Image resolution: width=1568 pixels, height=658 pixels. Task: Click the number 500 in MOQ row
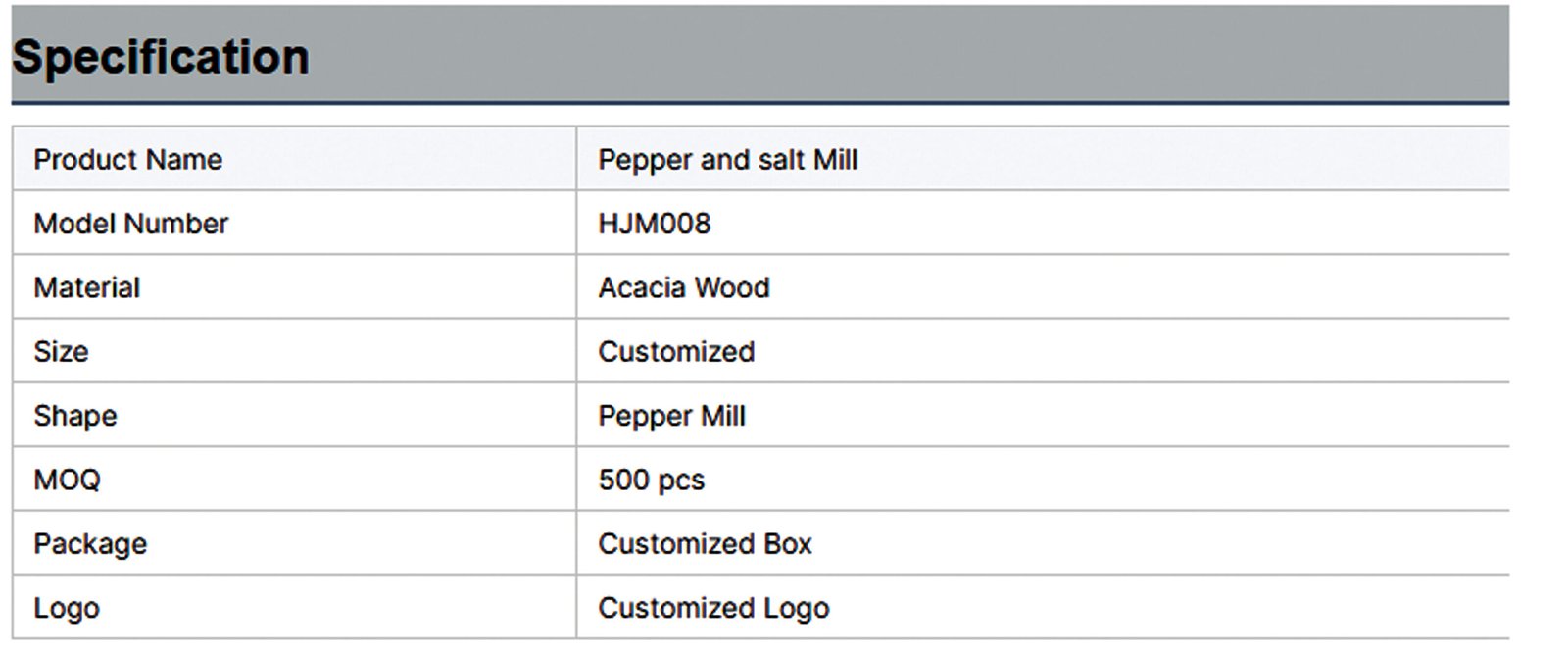coord(623,480)
